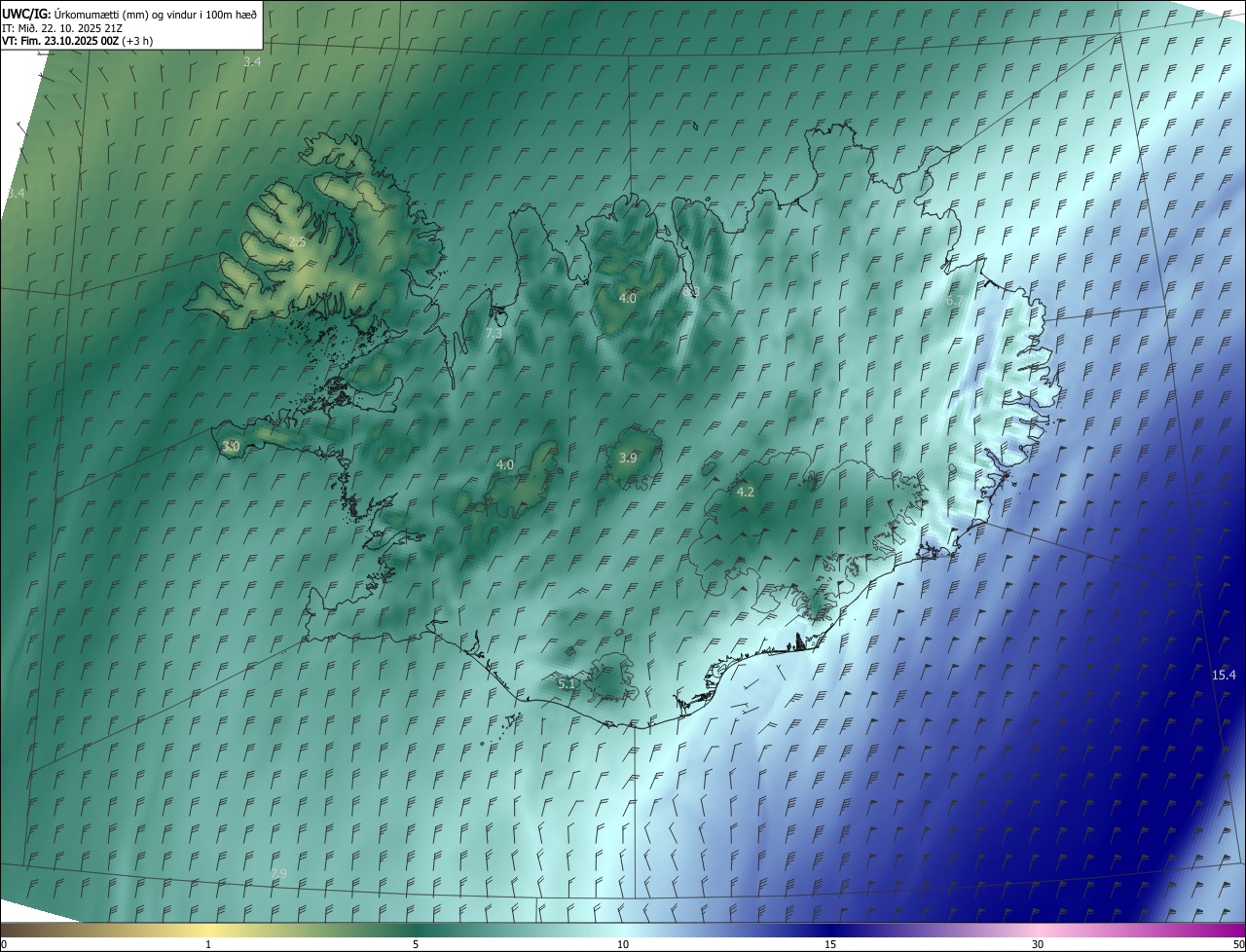1246x952 pixels.
Task: Click the 15.4 value in the dark blue band
Action: tap(1224, 675)
